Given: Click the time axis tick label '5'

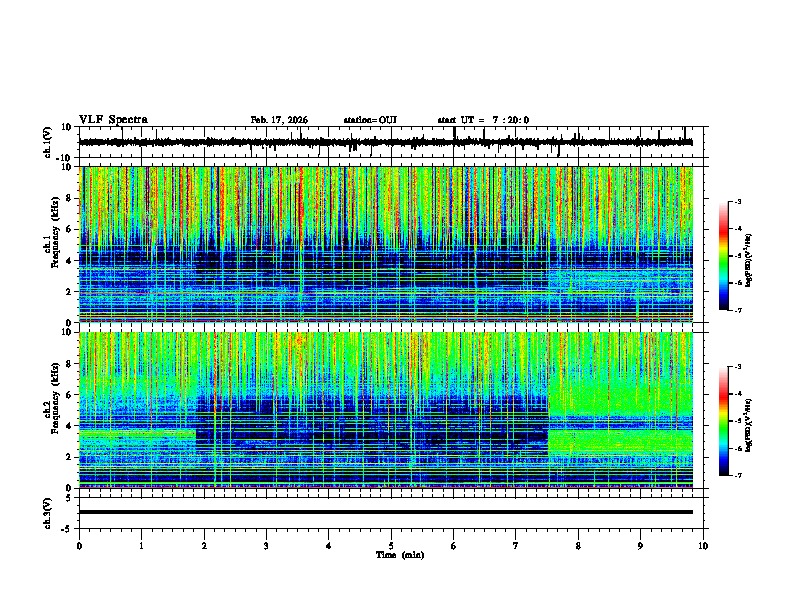Looking at the screenshot, I should pos(391,545).
